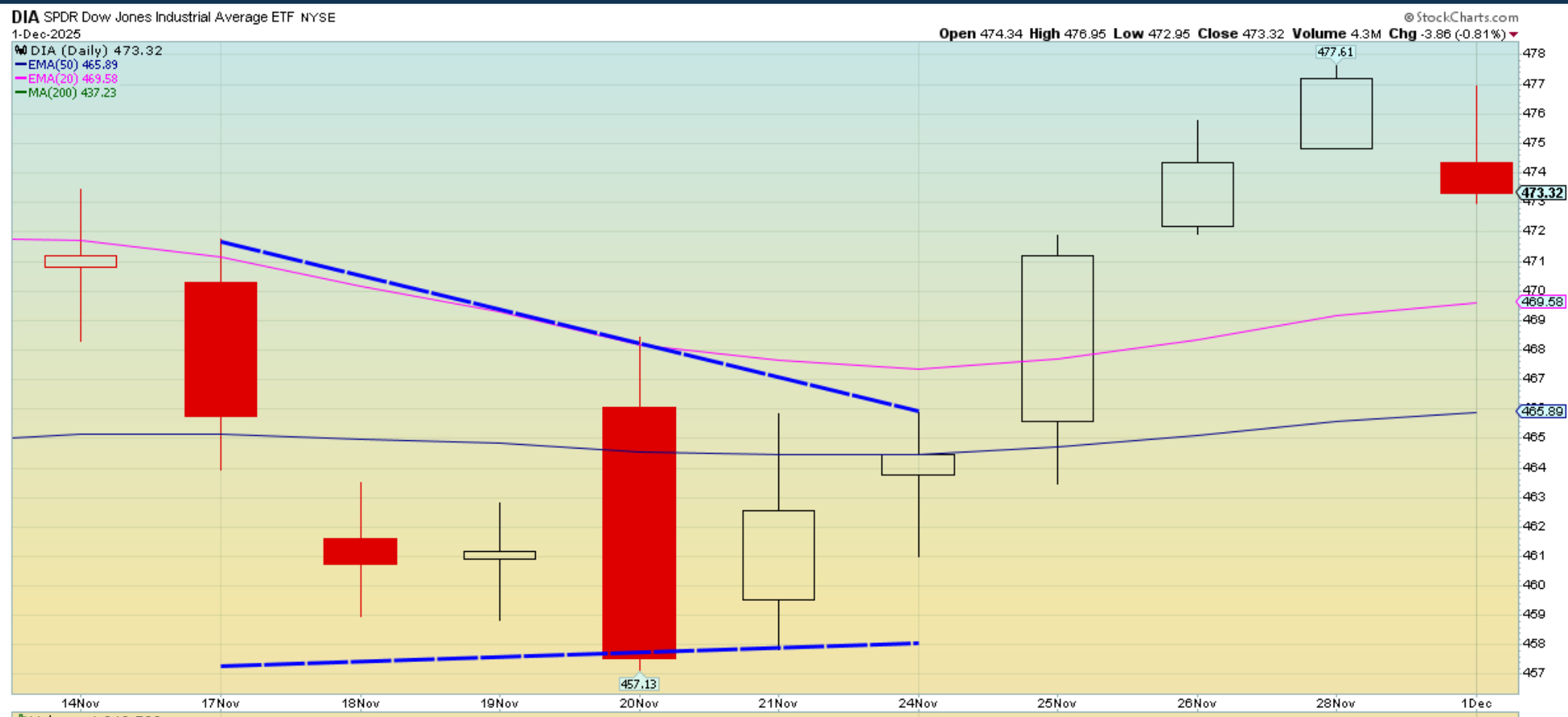Click the red 17Nov candlestick body

pos(221,349)
